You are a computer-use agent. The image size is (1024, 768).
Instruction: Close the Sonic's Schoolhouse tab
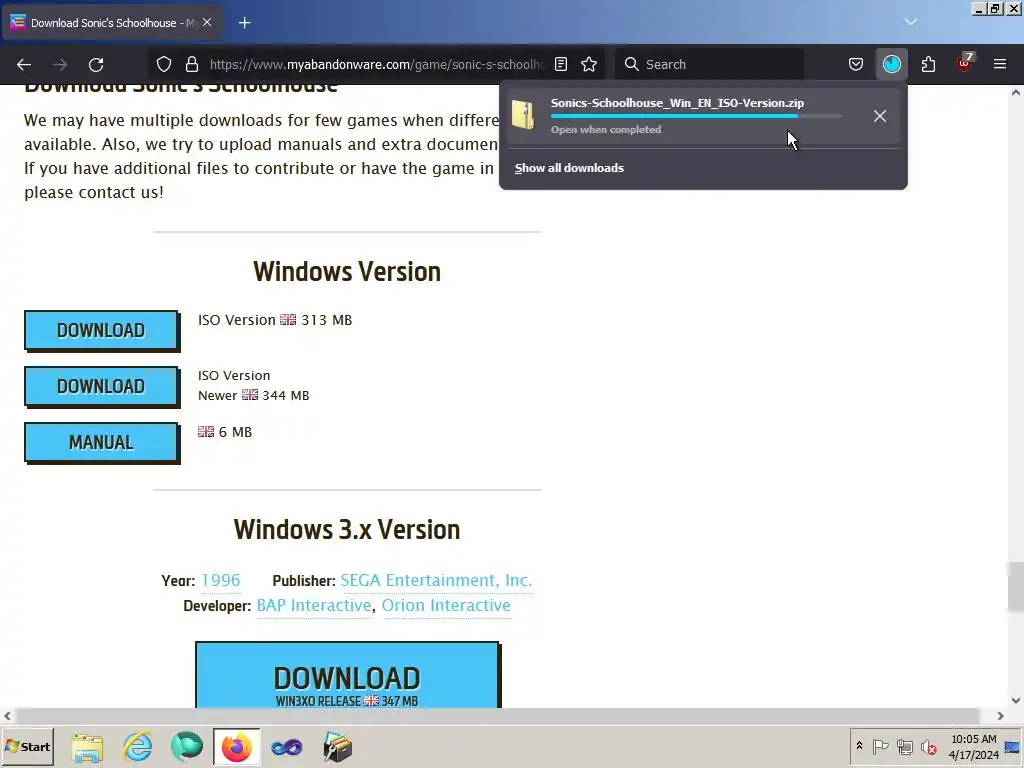[207, 22]
